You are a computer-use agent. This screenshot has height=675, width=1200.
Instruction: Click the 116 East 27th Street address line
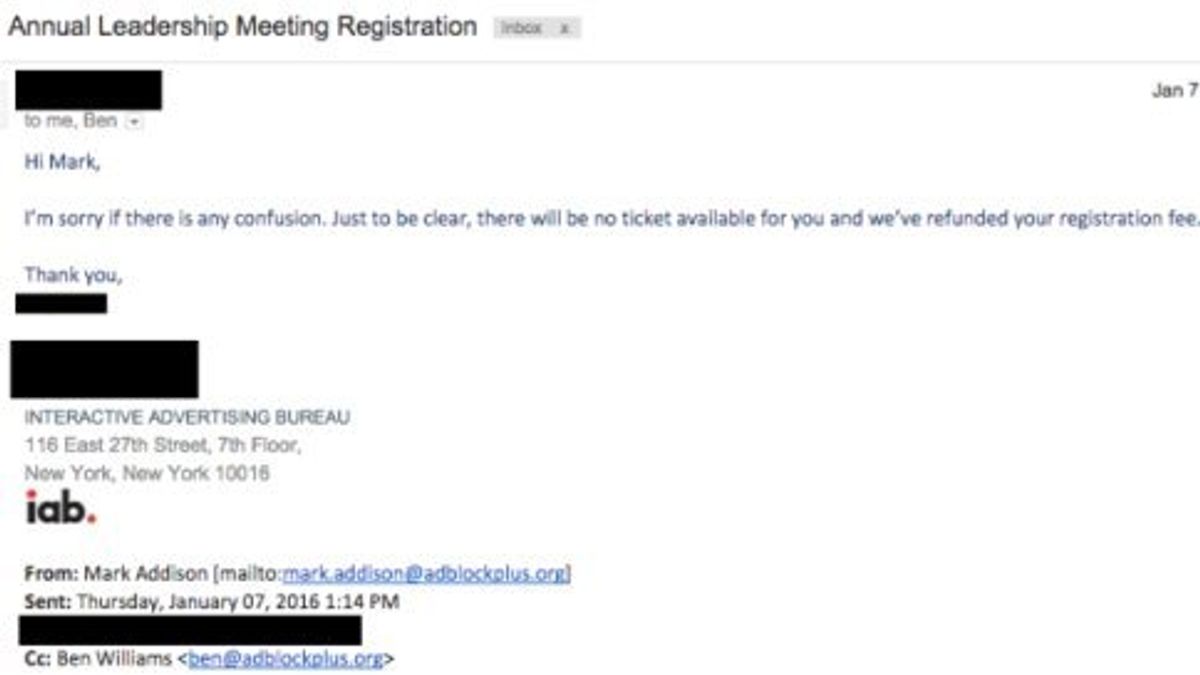[x=162, y=446]
